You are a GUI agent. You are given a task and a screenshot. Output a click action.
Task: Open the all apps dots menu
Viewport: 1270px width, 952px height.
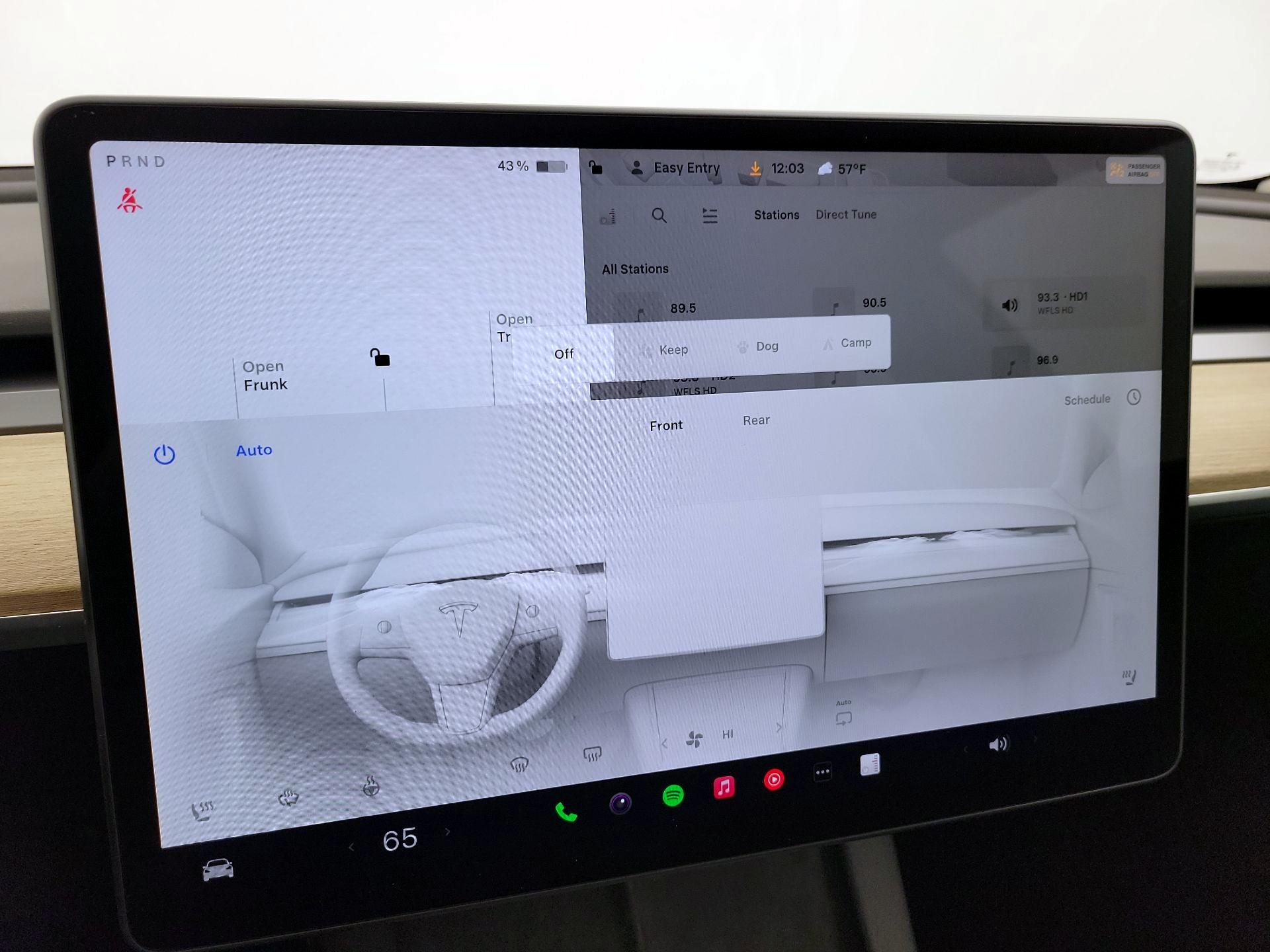coord(822,772)
